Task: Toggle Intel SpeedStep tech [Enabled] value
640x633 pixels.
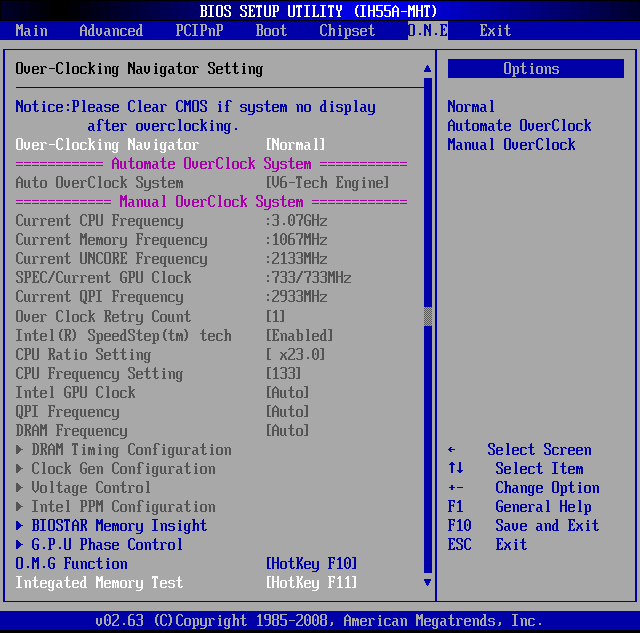Action: point(300,335)
